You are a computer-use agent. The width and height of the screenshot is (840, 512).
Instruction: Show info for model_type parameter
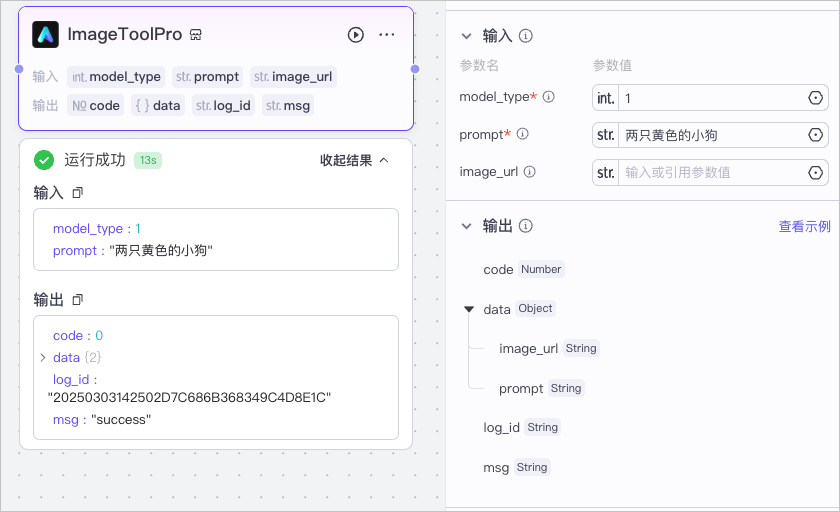pyautogui.click(x=549, y=97)
